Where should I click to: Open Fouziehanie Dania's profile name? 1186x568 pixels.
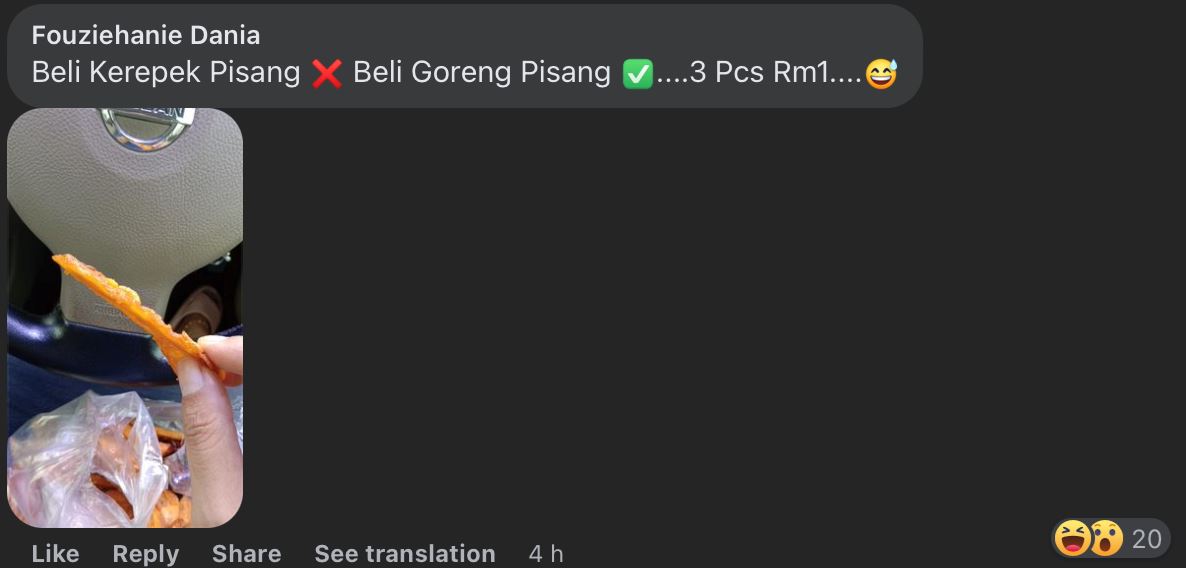tap(146, 35)
